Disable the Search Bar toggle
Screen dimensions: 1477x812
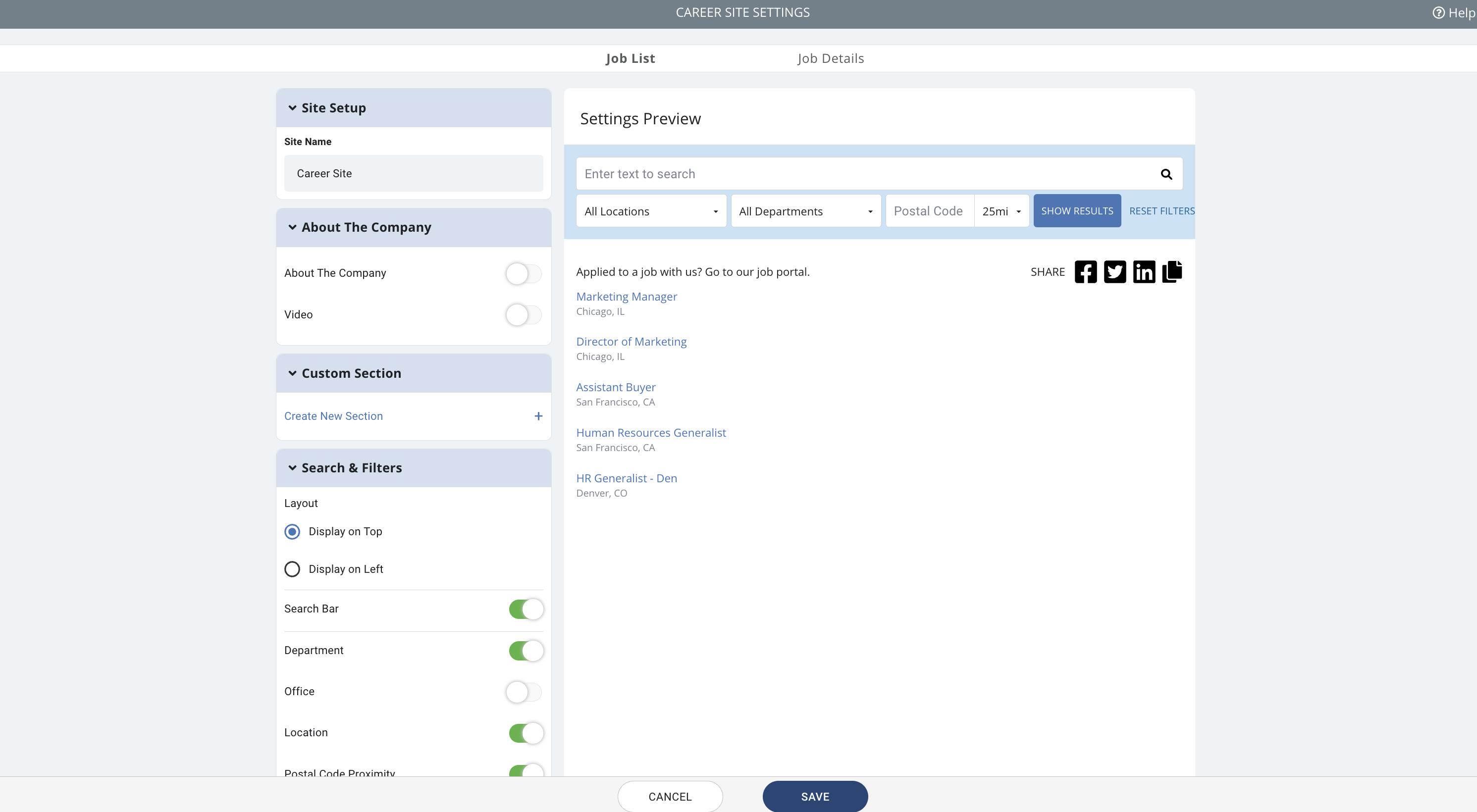pos(526,609)
